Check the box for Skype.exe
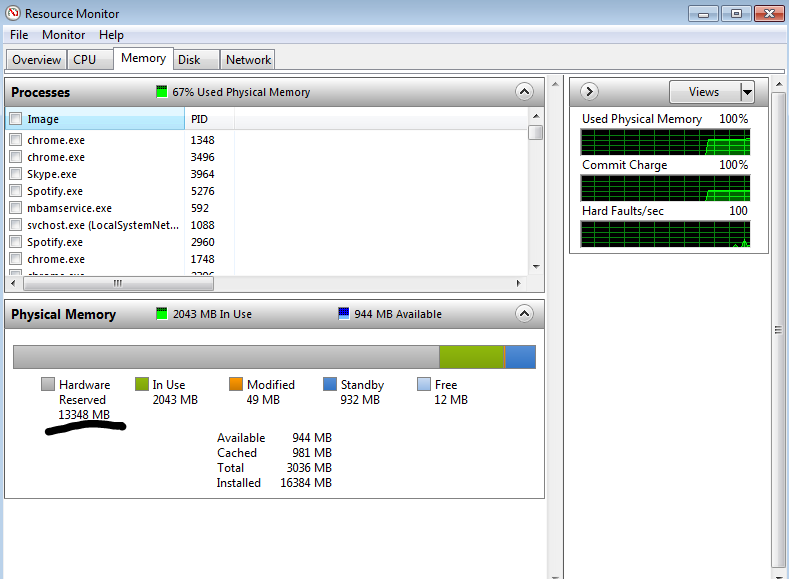 [x=16, y=174]
